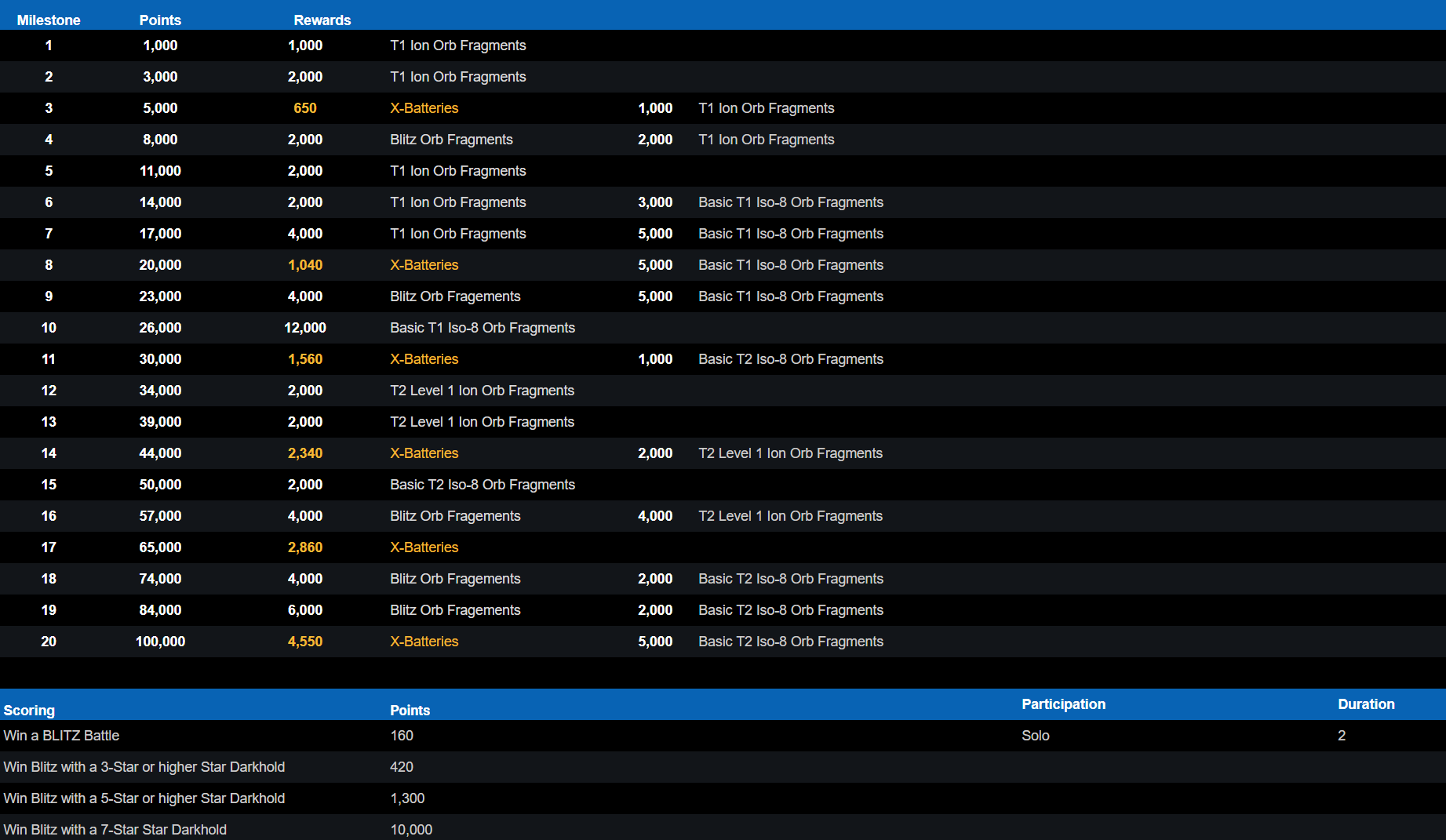Click X-Batteries in milestone 20 row
The image size is (1446, 840).
(x=424, y=642)
